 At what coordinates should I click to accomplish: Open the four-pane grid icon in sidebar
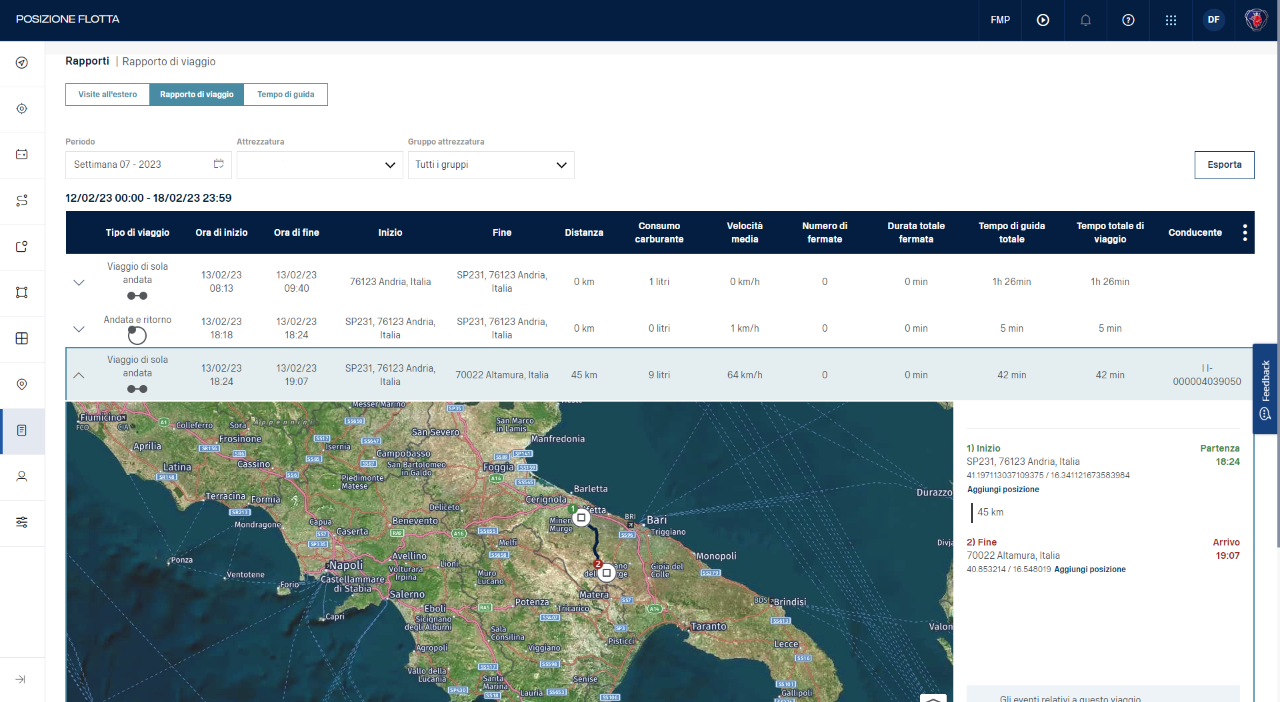pyautogui.click(x=22, y=339)
